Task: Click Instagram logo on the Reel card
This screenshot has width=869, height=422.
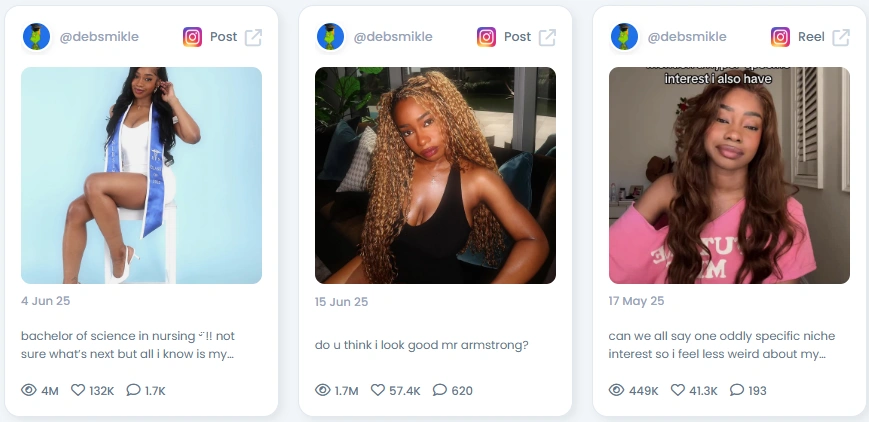Action: 780,37
